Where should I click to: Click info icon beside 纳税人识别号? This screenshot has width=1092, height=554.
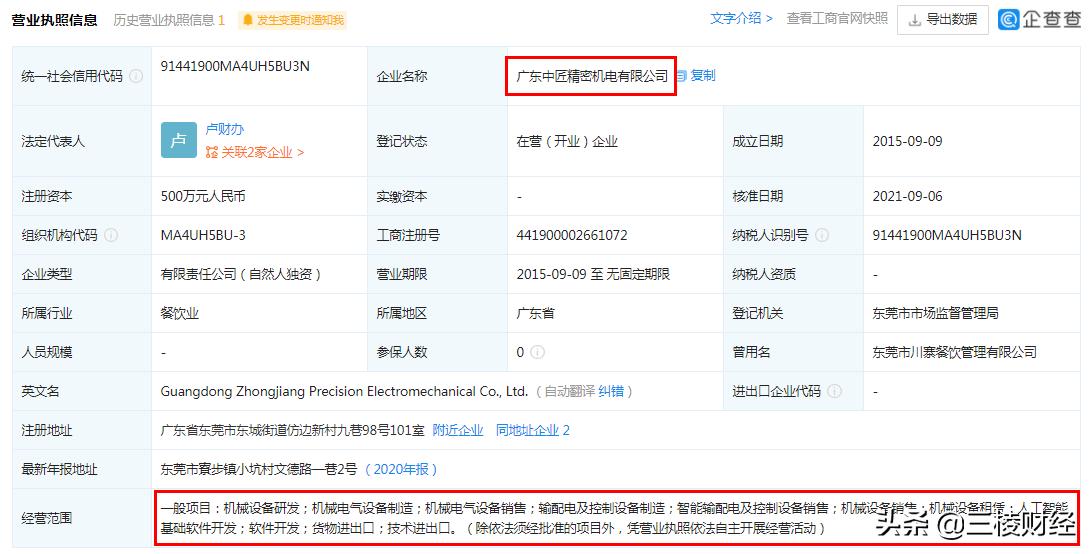click(822, 236)
